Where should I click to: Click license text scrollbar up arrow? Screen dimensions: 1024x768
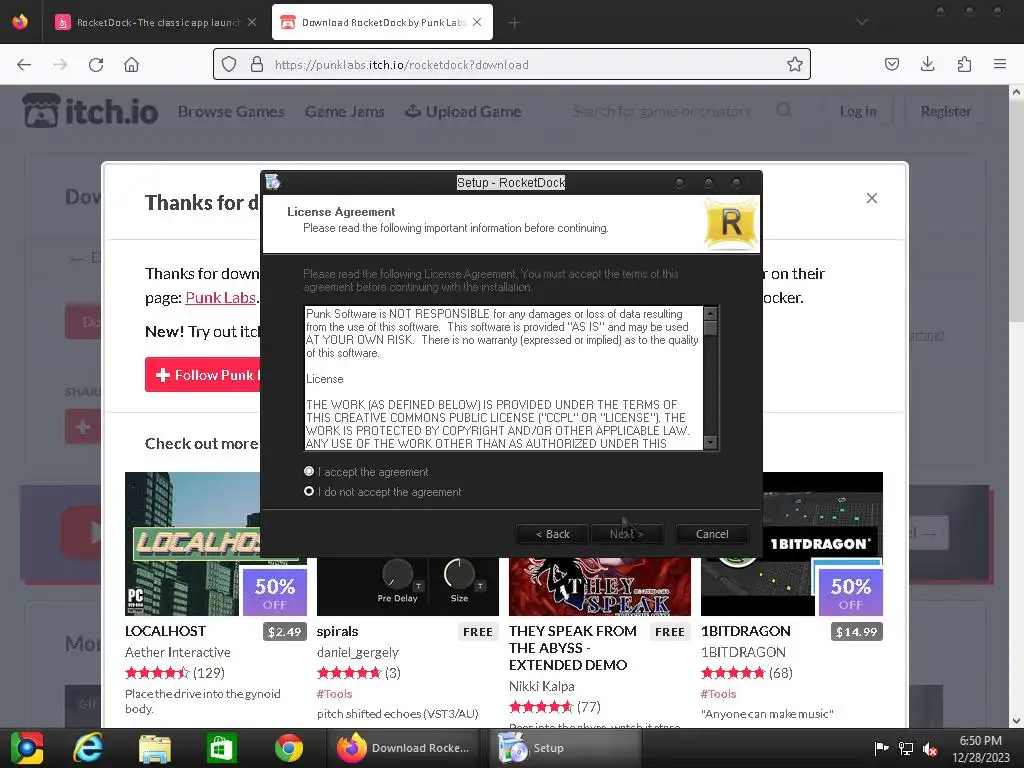[711, 313]
